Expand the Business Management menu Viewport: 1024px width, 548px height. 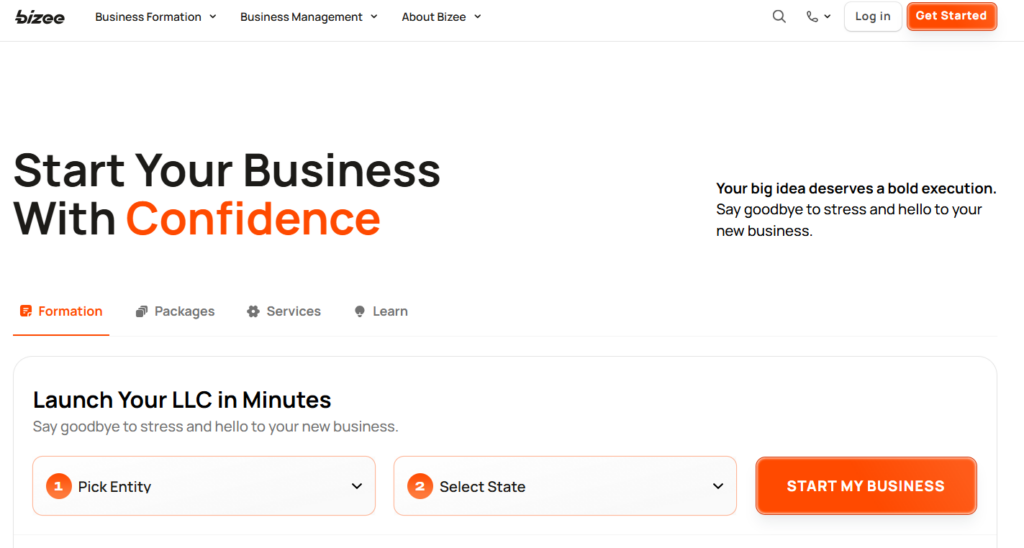tap(308, 16)
